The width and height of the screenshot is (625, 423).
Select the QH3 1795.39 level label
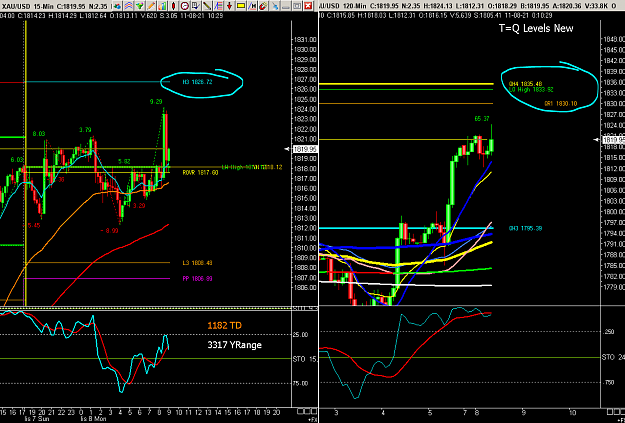[x=525, y=228]
